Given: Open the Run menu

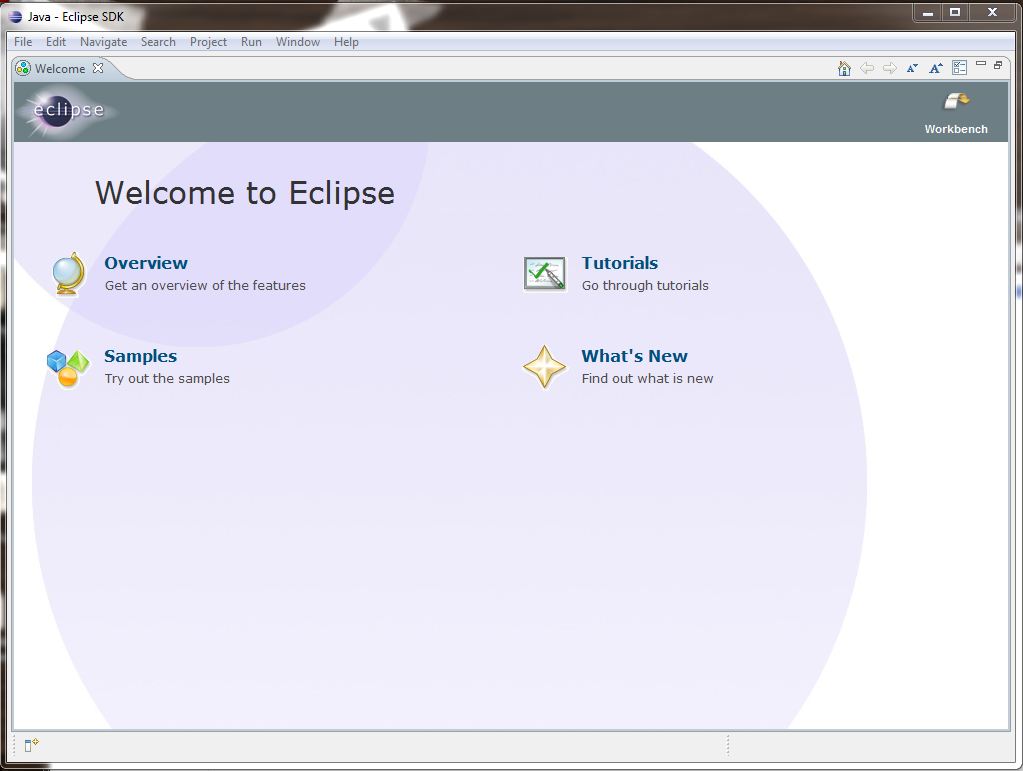Looking at the screenshot, I should pos(251,42).
